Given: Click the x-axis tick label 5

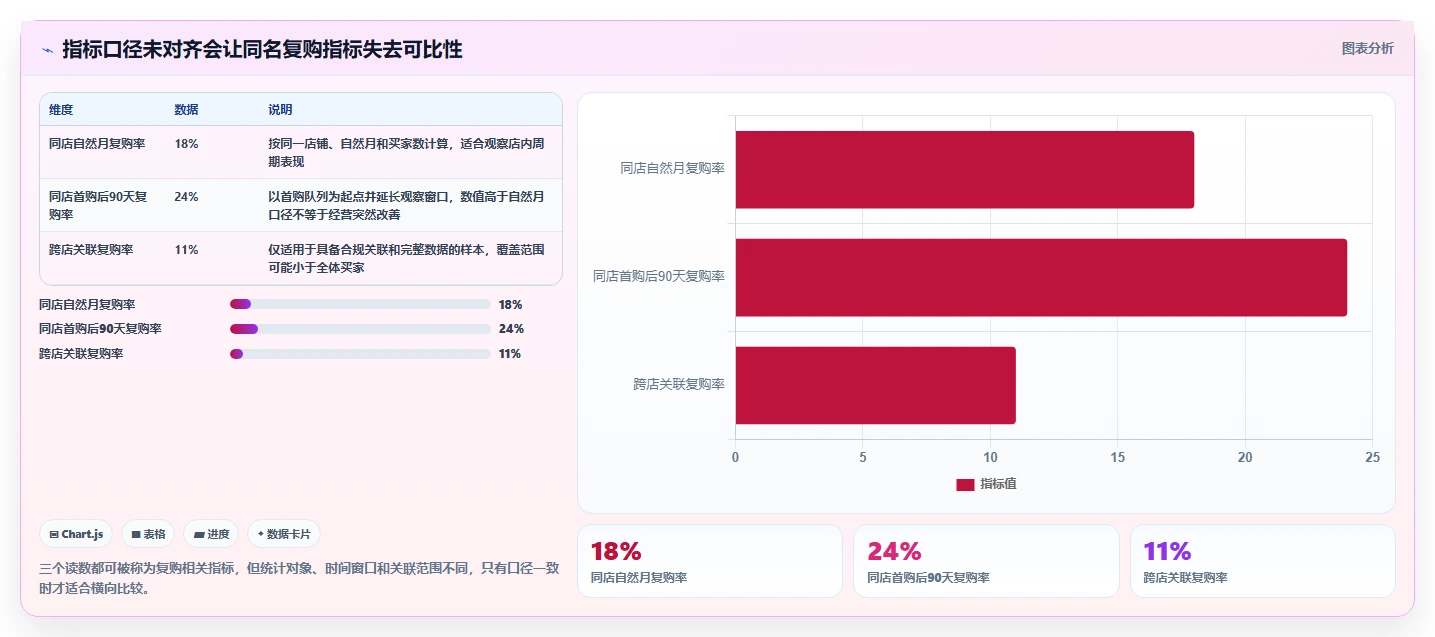Looking at the screenshot, I should tap(863, 457).
